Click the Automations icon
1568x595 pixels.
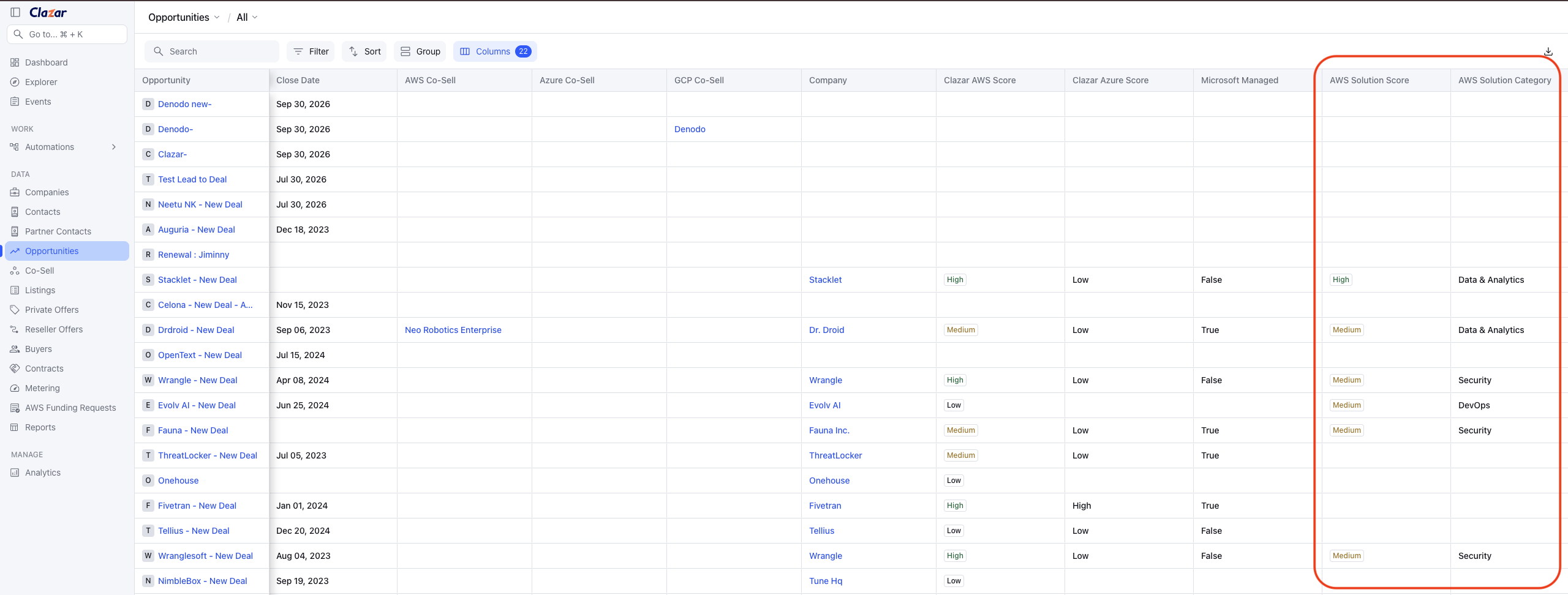[x=15, y=147]
